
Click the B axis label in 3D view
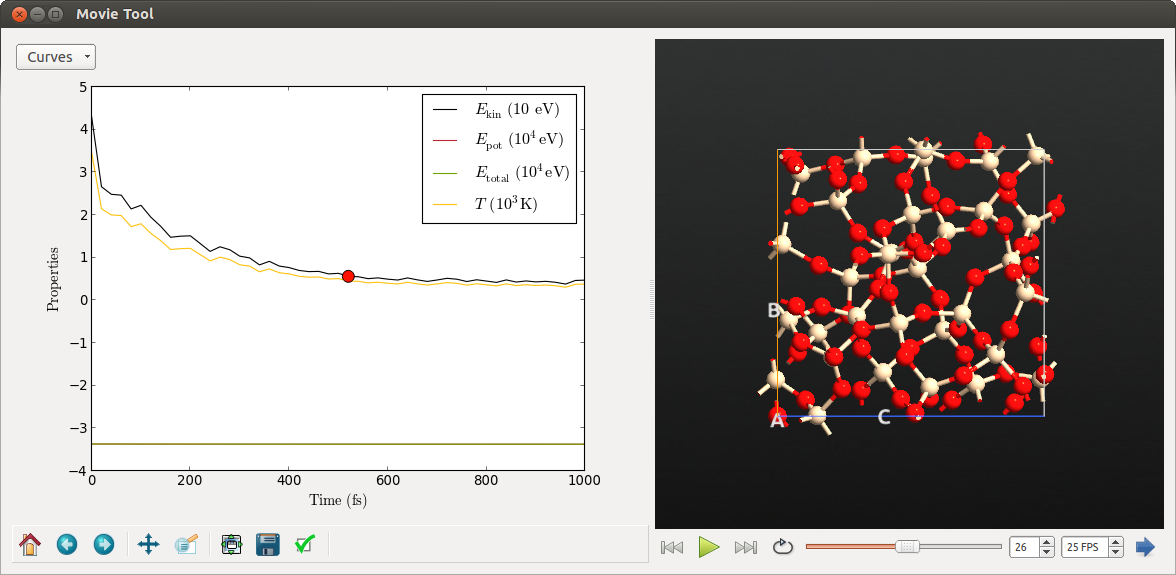click(774, 310)
